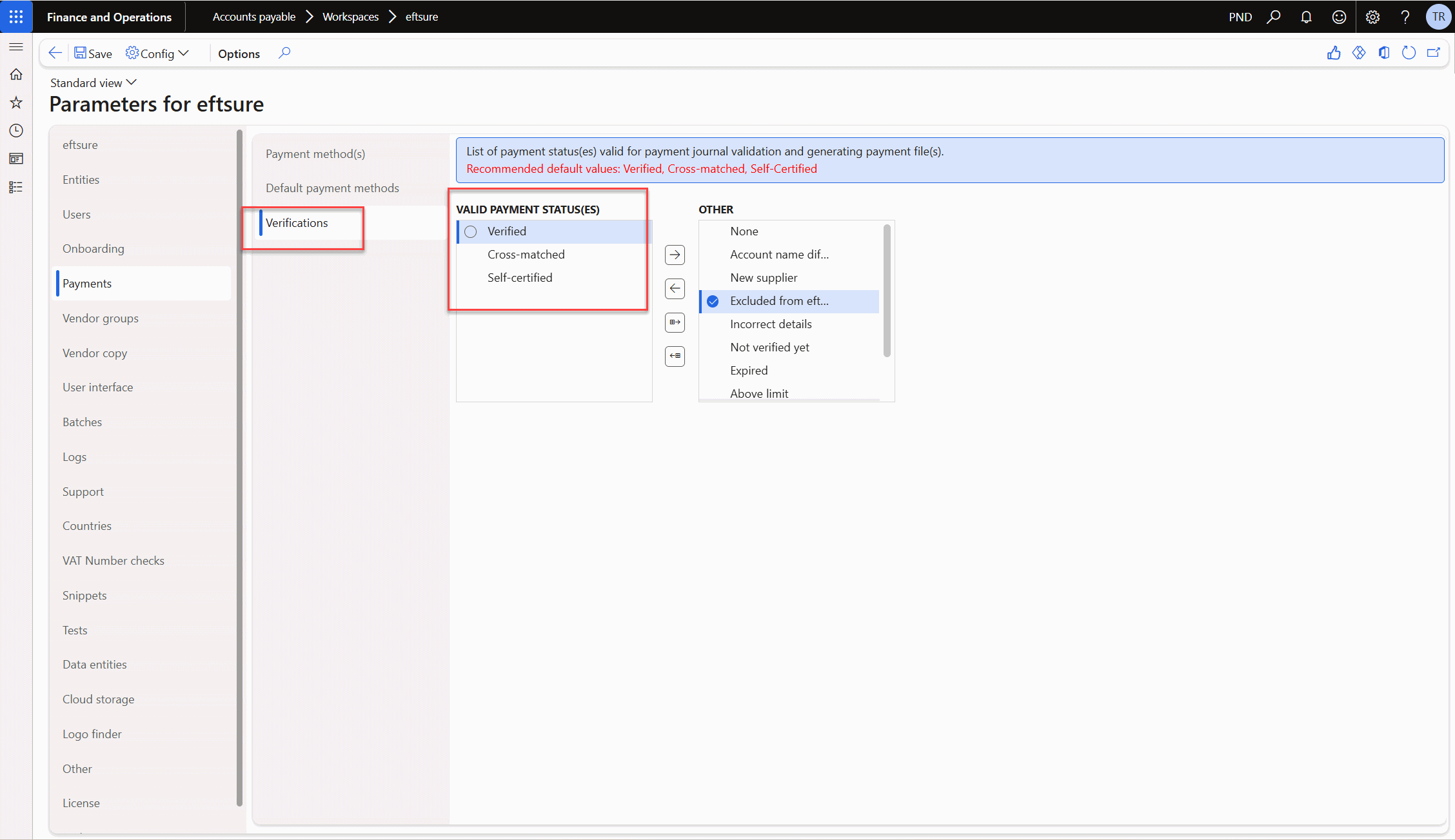The width and height of the screenshot is (1455, 840).
Task: Select Cross-matched in valid statuses
Action: coord(555,255)
